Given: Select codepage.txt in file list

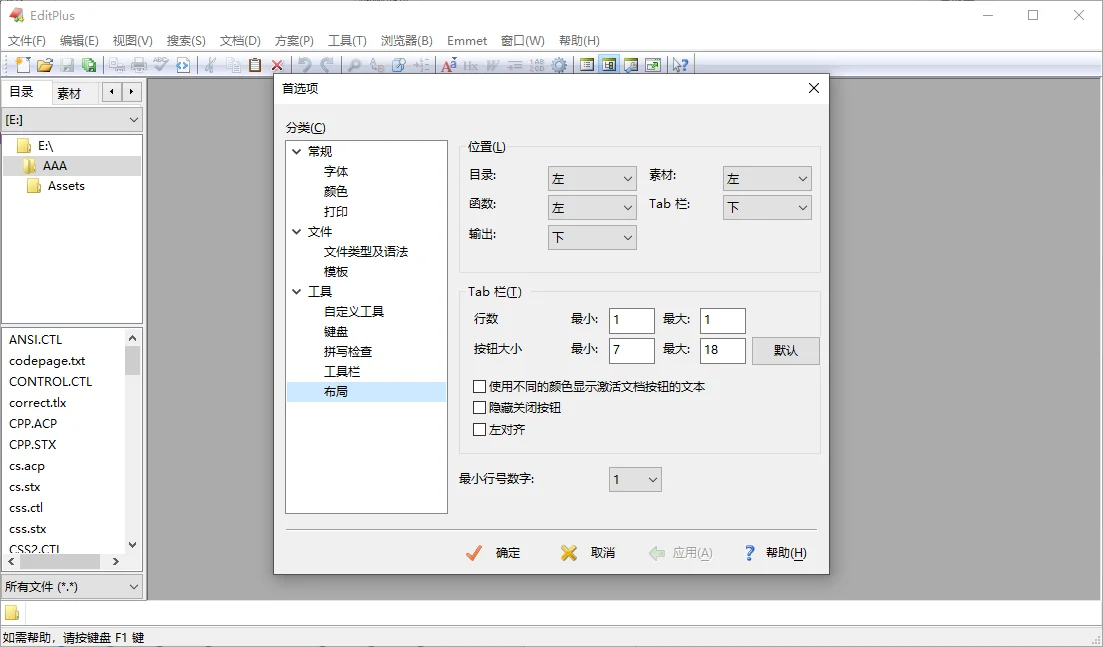Looking at the screenshot, I should click(47, 361).
